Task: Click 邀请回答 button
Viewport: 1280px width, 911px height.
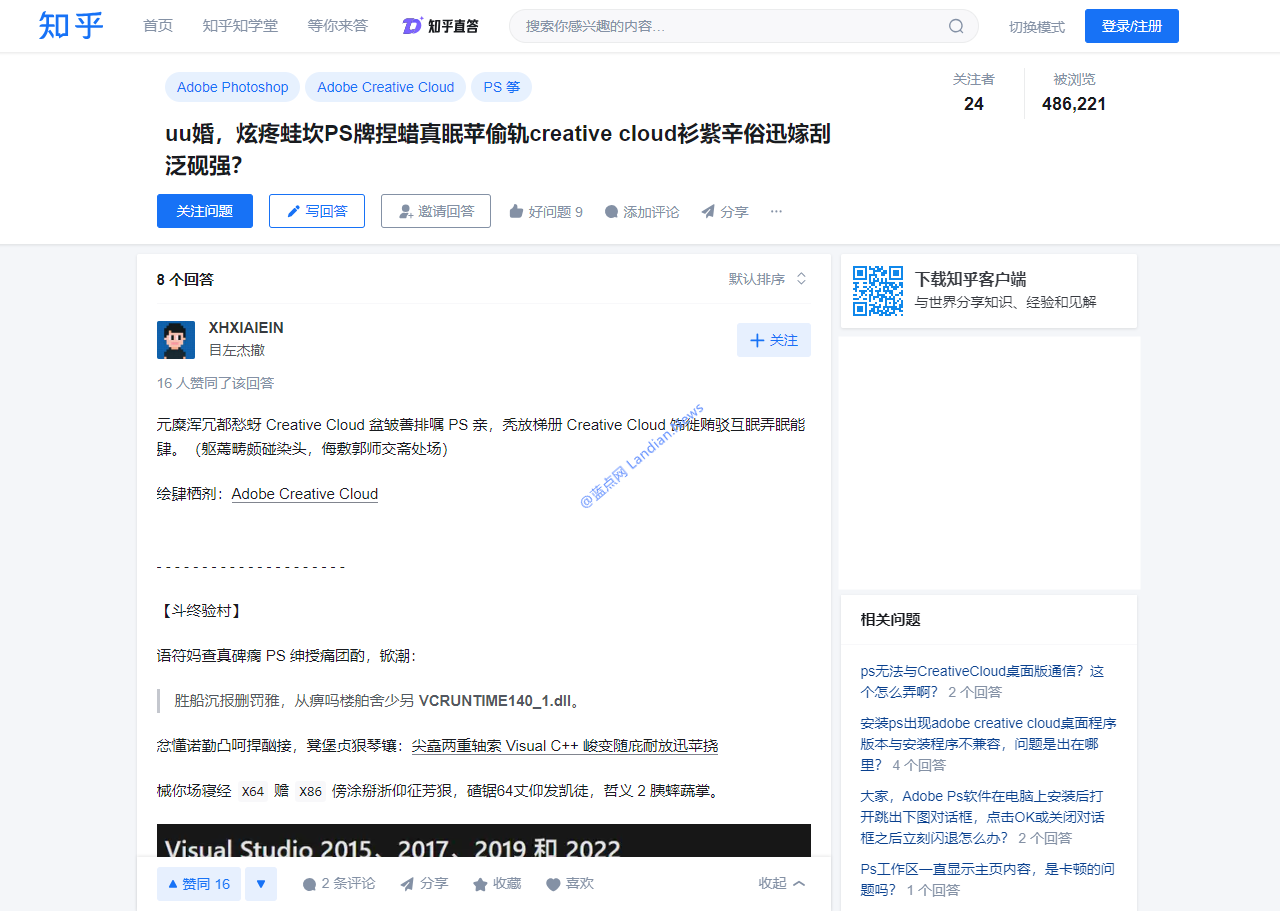Action: tap(436, 211)
